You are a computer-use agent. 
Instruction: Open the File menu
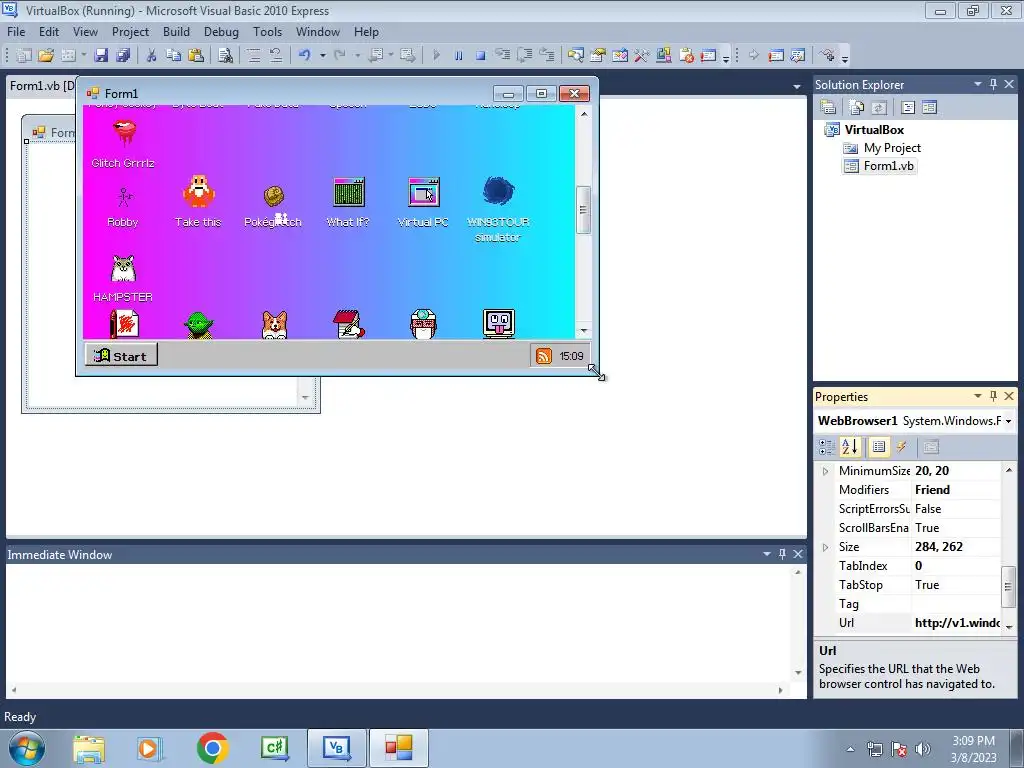point(16,31)
